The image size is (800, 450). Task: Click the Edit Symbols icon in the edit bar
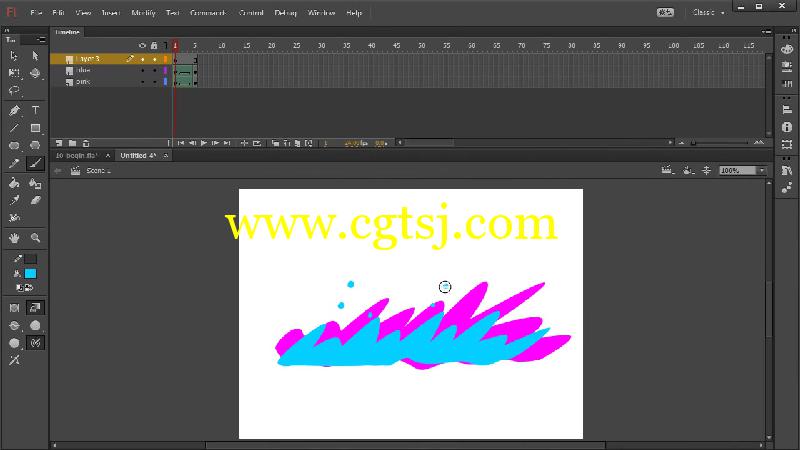tap(688, 170)
